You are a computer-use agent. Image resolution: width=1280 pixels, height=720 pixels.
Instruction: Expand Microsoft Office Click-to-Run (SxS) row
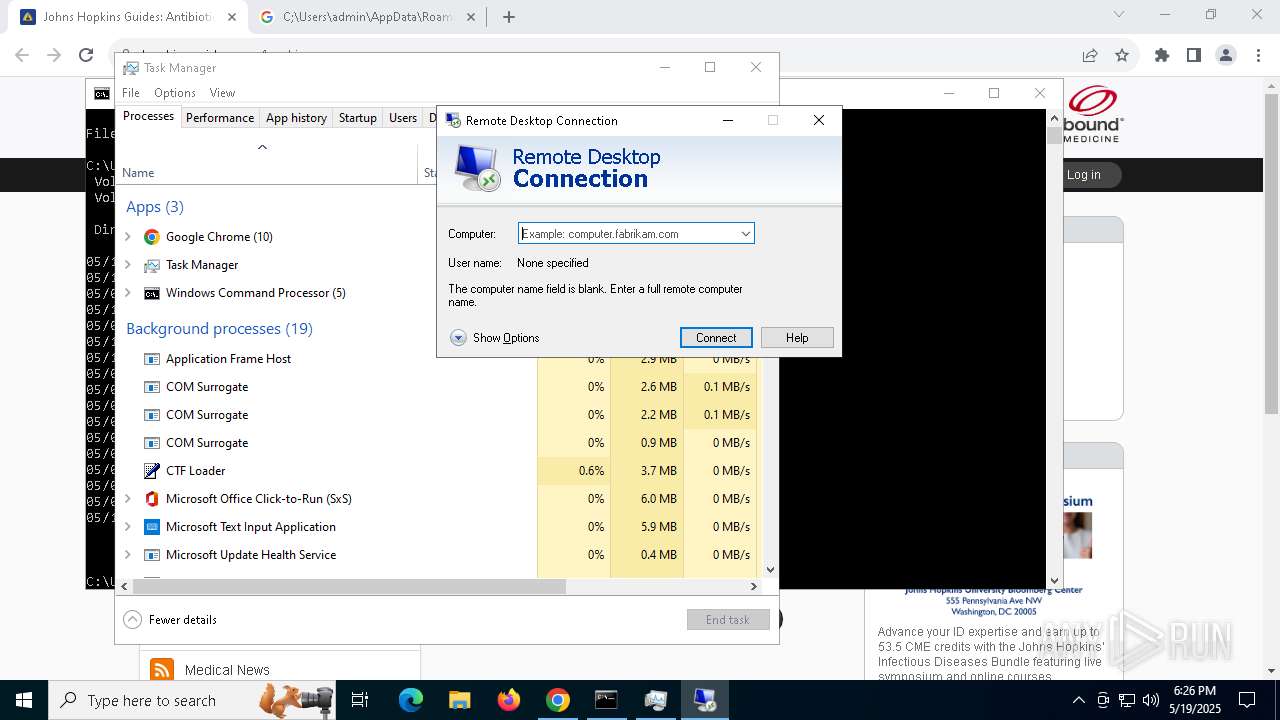pos(127,499)
